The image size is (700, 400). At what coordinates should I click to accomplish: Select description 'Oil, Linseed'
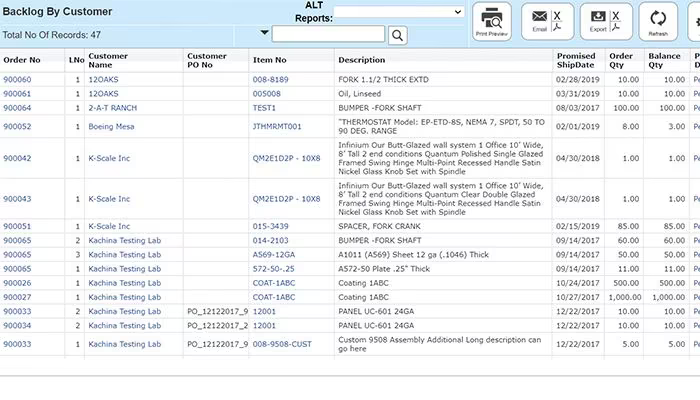pos(360,94)
